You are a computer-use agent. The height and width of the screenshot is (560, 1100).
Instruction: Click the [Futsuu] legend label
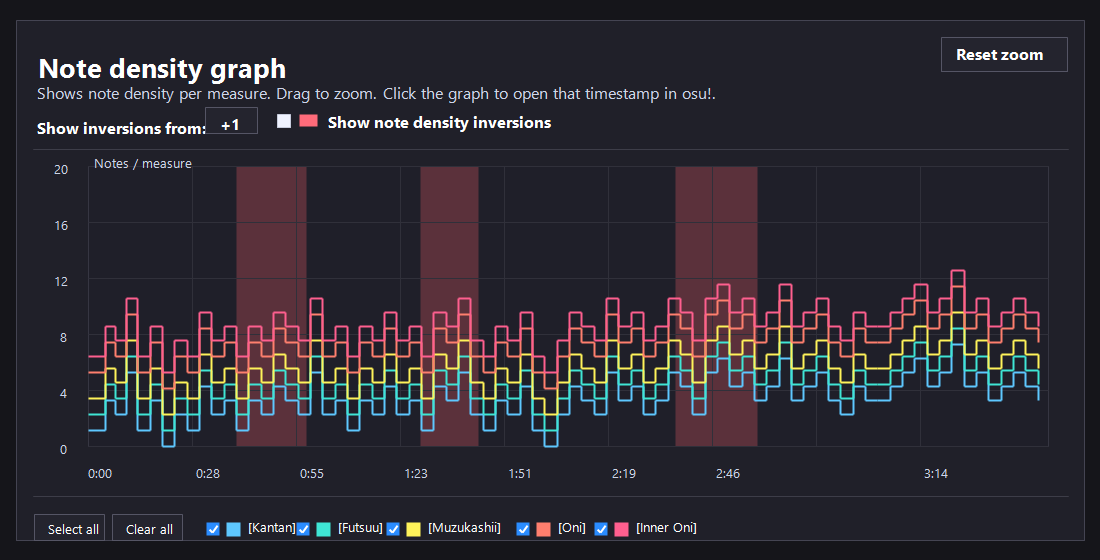point(360,528)
